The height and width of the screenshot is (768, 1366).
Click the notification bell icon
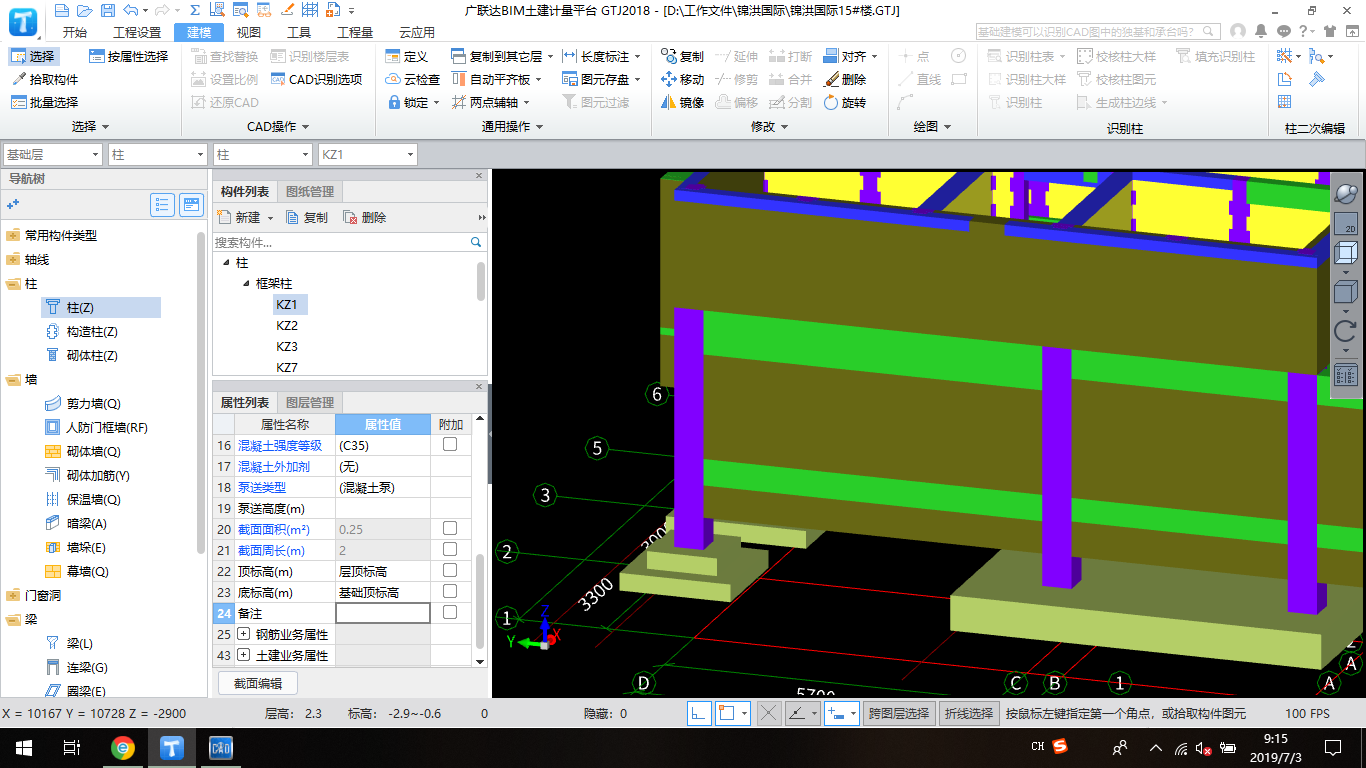click(1263, 32)
